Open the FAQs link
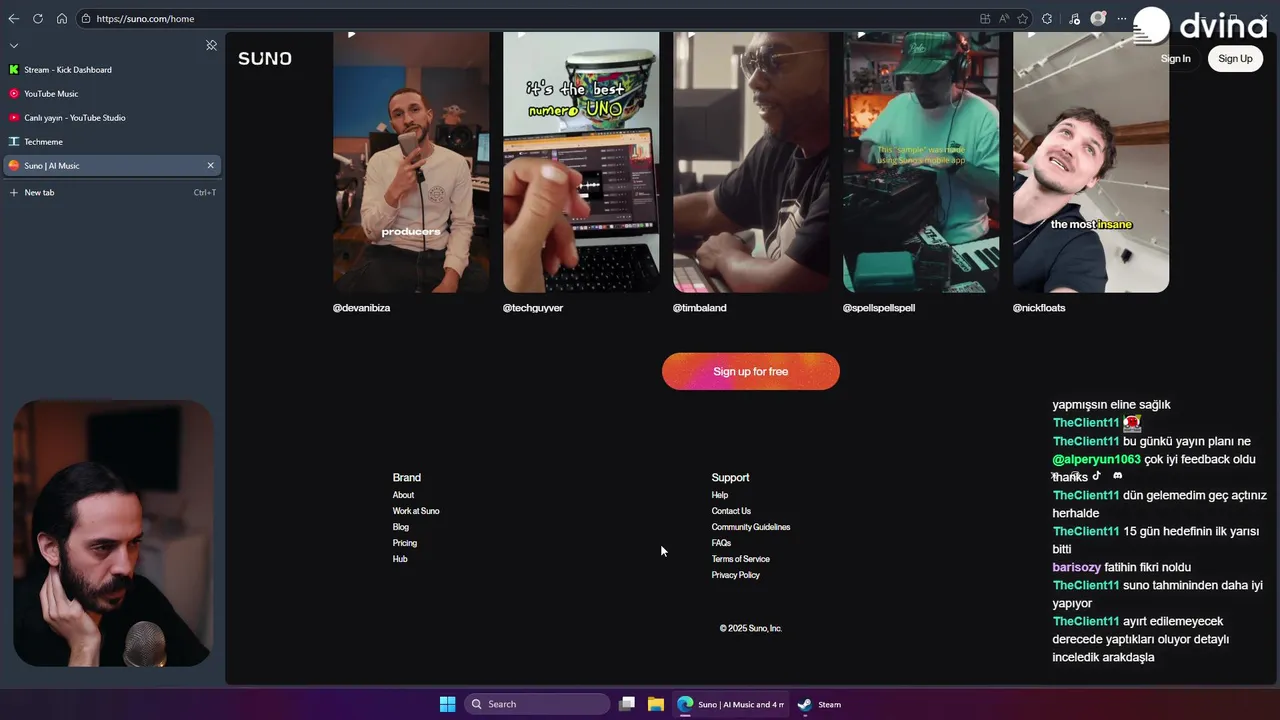Image resolution: width=1280 pixels, height=720 pixels. 721,543
